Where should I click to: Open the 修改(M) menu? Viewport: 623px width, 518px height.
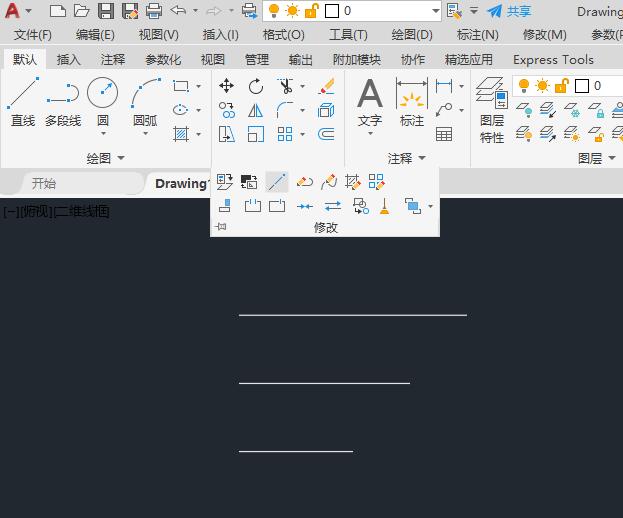[544, 35]
